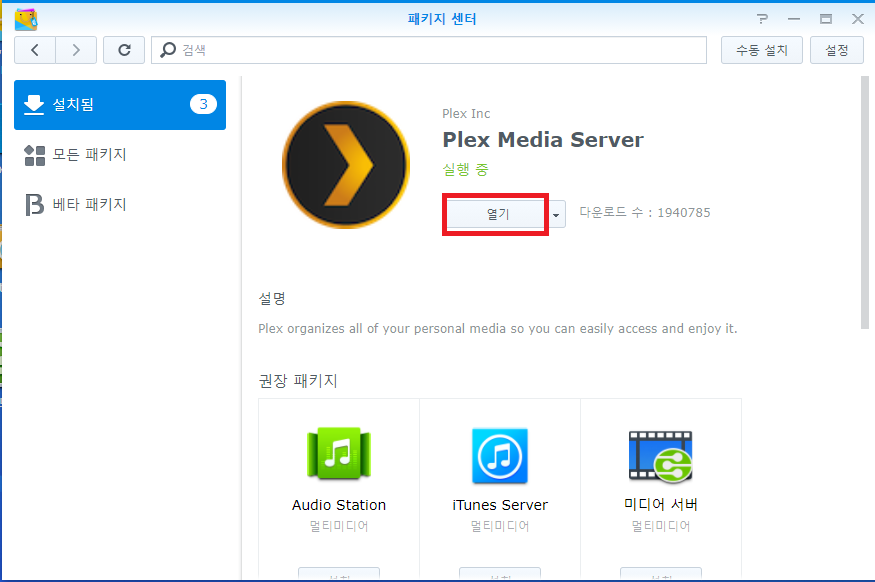This screenshot has width=875, height=582.
Task: Open the 설정 settings button
Action: click(836, 50)
